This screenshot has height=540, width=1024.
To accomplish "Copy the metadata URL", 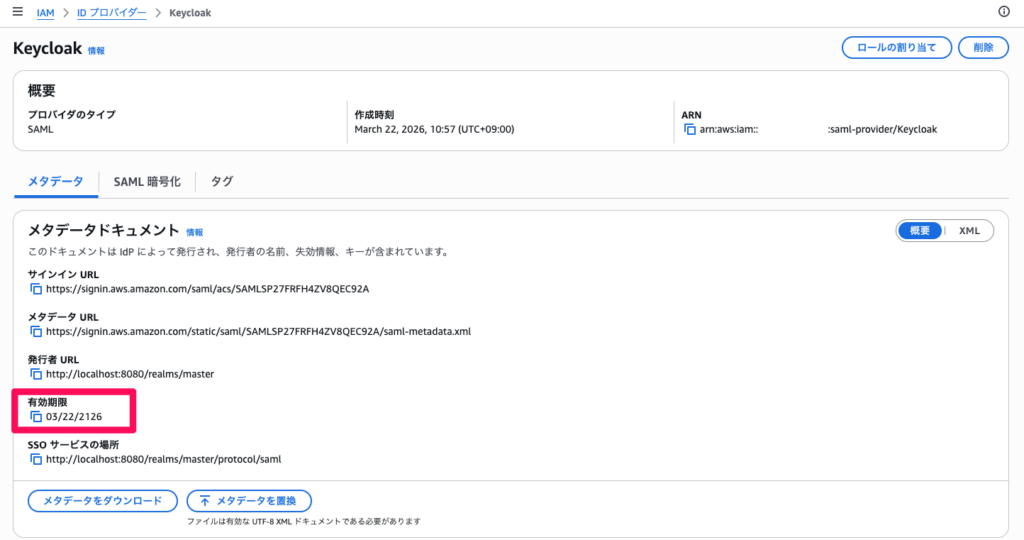I will 36,331.
